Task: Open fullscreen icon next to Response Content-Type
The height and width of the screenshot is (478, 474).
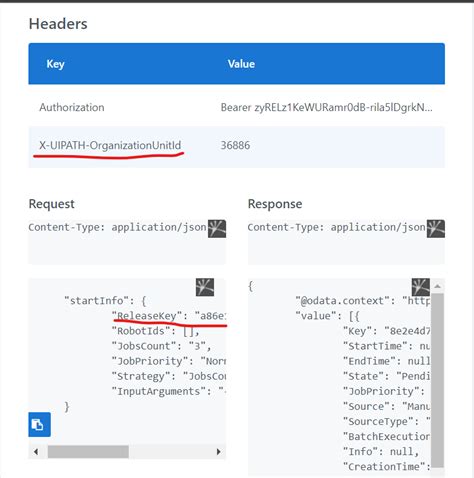Action: point(436,228)
